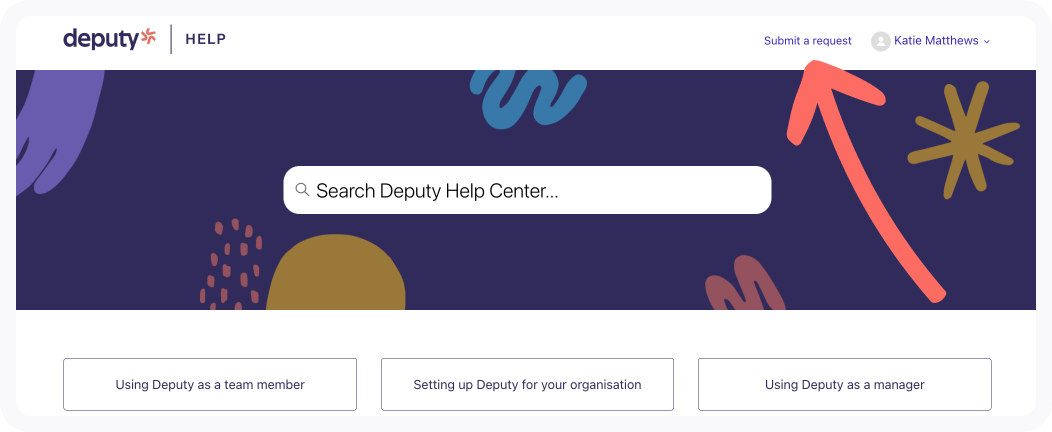
Task: Click the grey user avatar icon
Action: pos(880,41)
